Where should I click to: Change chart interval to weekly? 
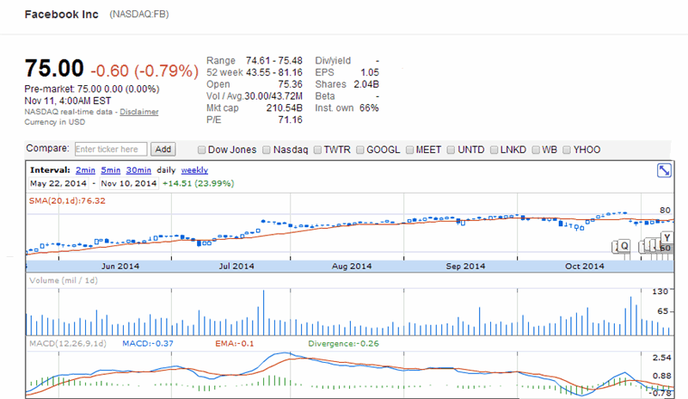pyautogui.click(x=194, y=170)
